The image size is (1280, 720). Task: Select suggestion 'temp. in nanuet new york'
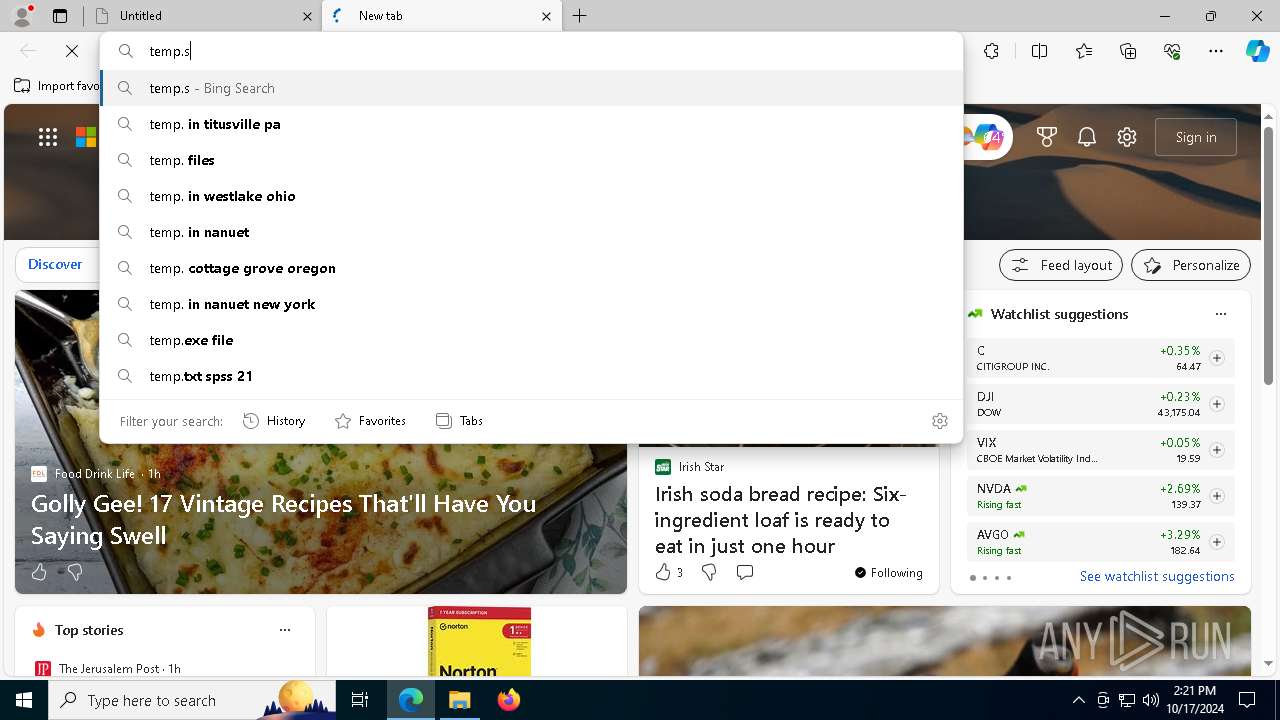pyautogui.click(x=531, y=304)
